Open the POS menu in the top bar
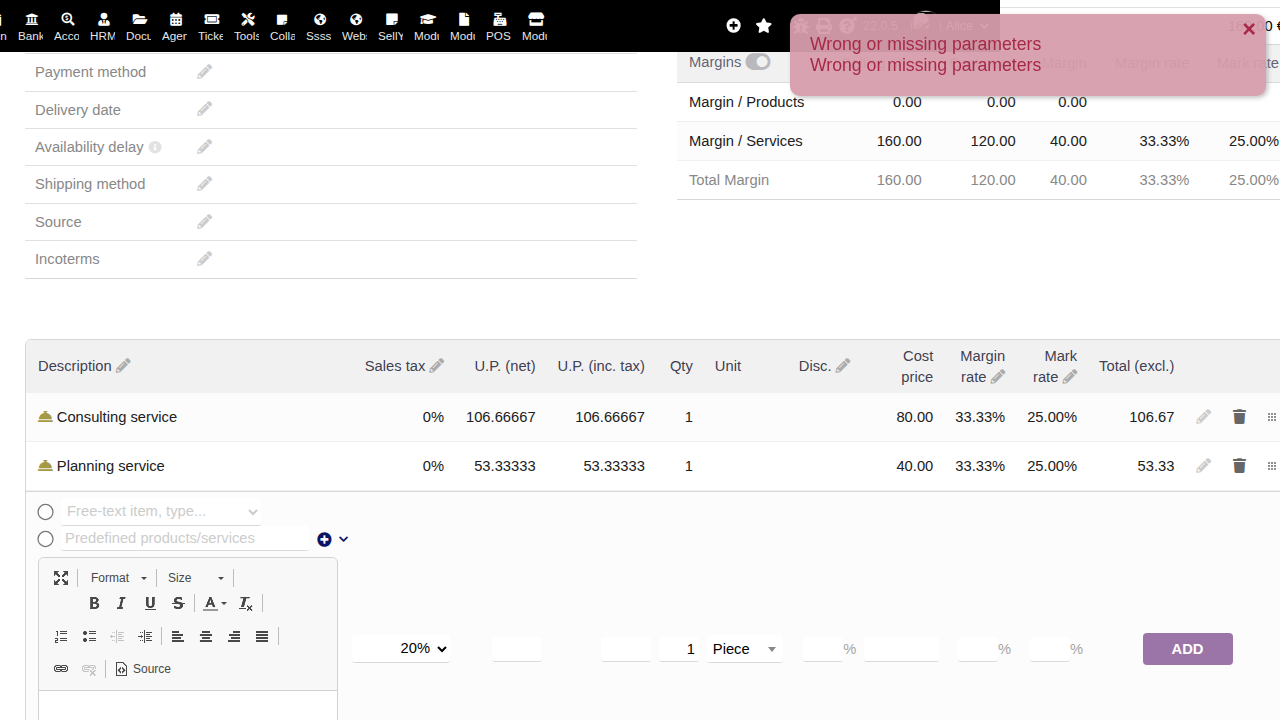 pos(499,27)
